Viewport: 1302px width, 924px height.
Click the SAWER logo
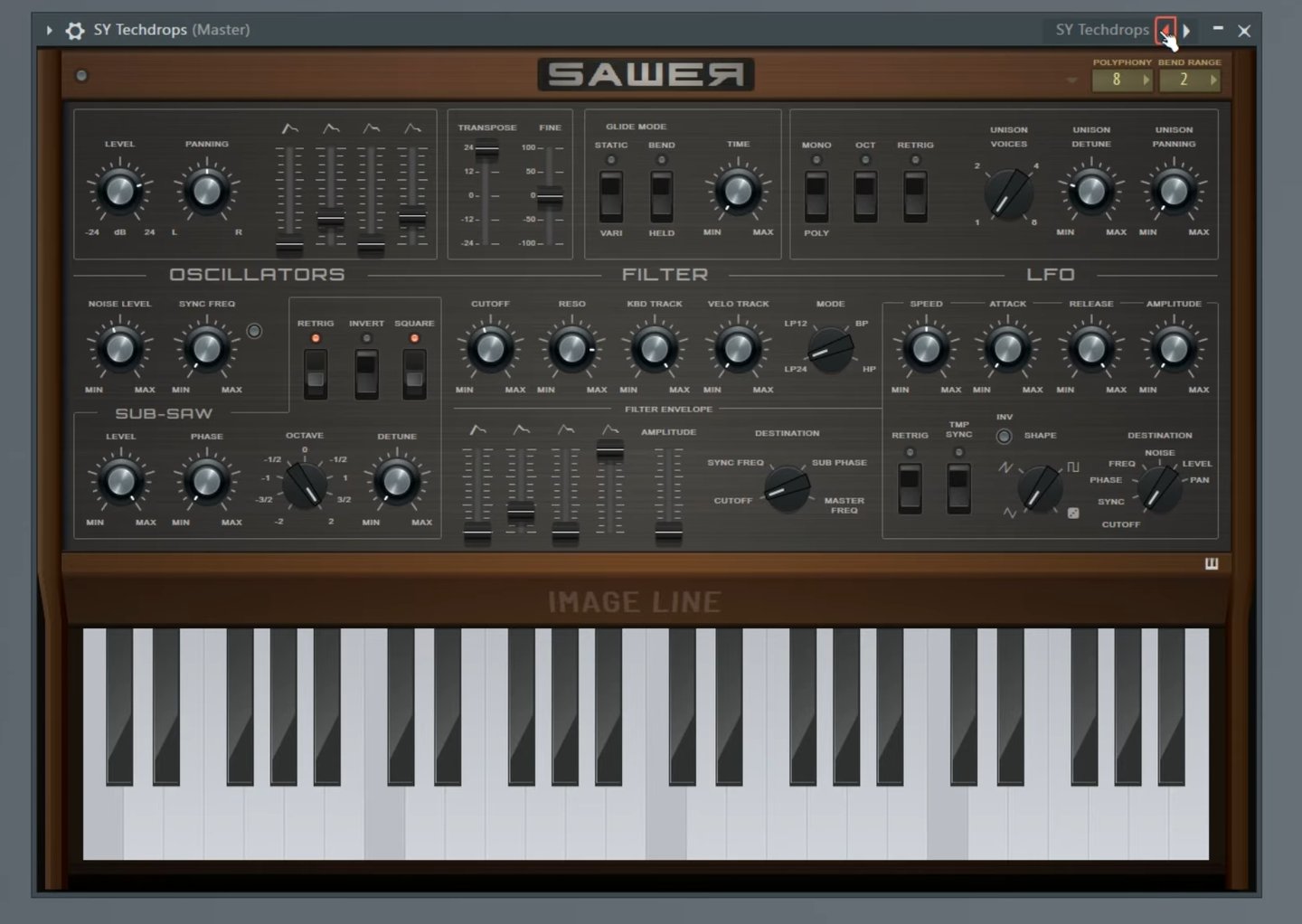point(646,75)
